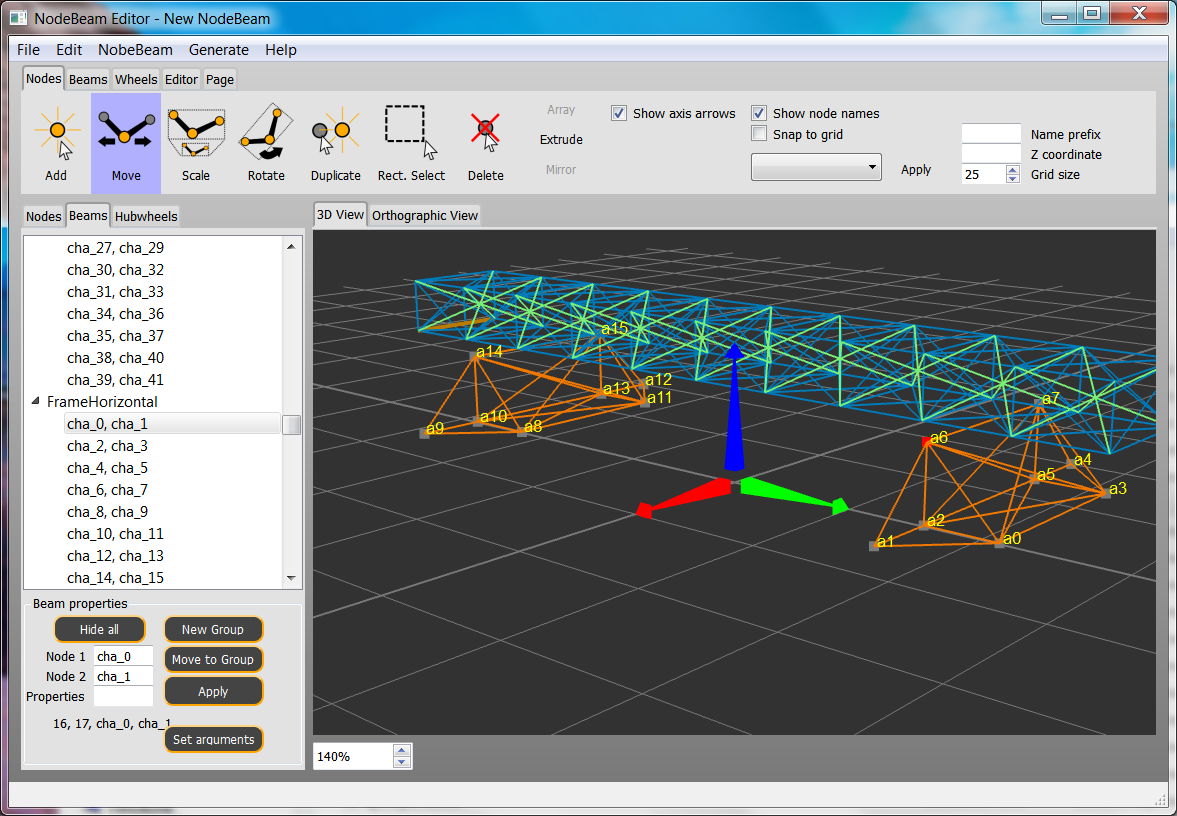Click node a6 in 3D view
The image size is (1177, 816).
click(x=926, y=442)
